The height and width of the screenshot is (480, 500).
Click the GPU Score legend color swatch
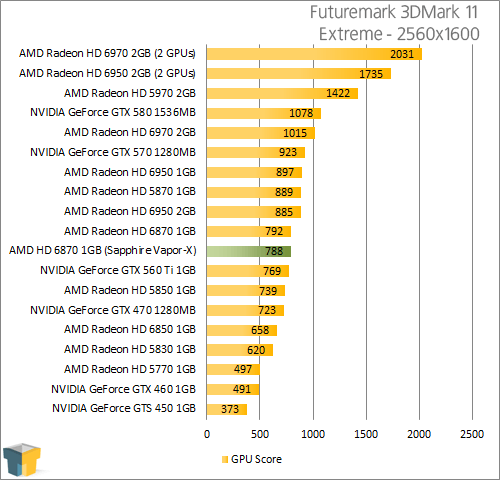point(225,459)
